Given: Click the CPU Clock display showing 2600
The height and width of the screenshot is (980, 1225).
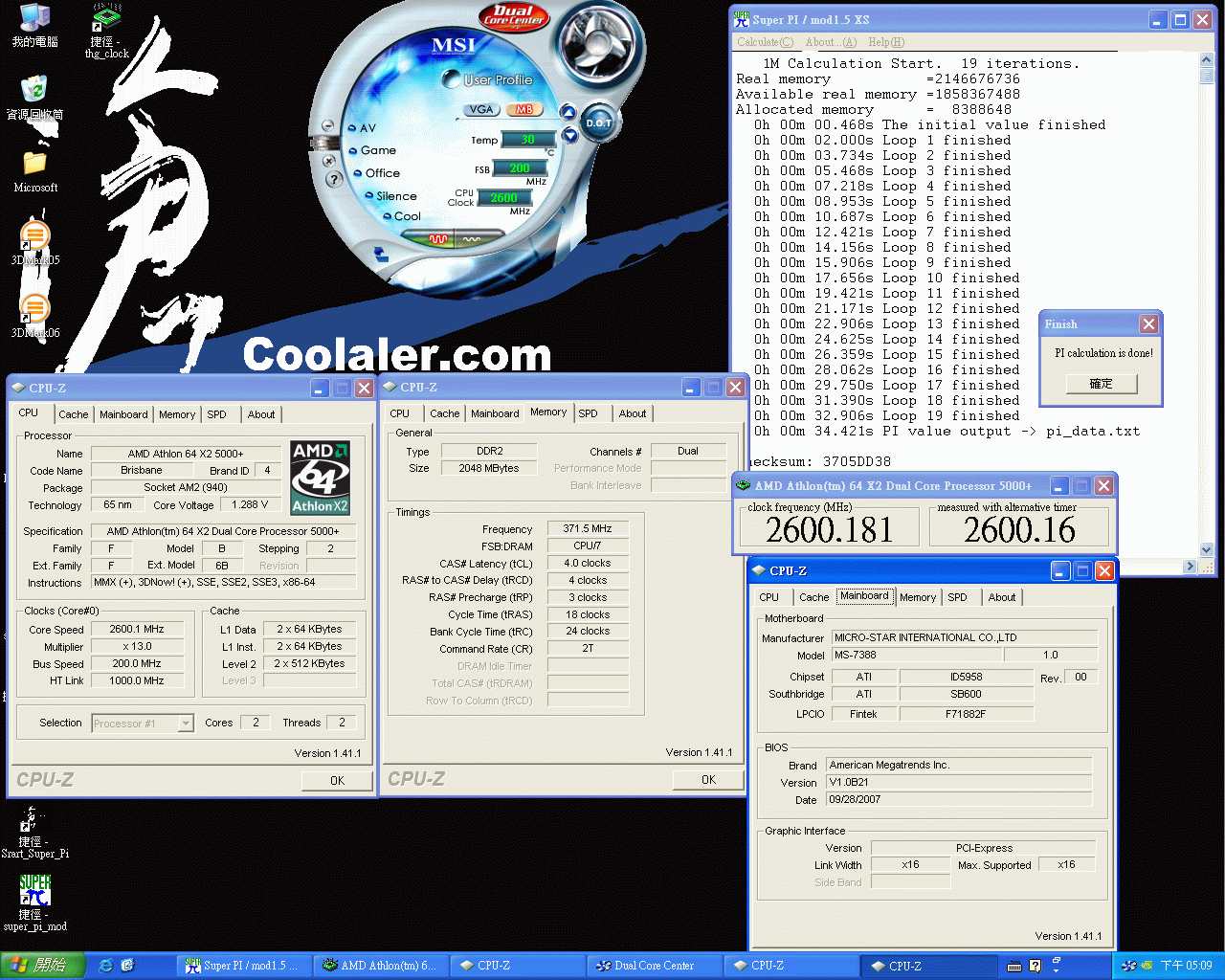Looking at the screenshot, I should (504, 198).
